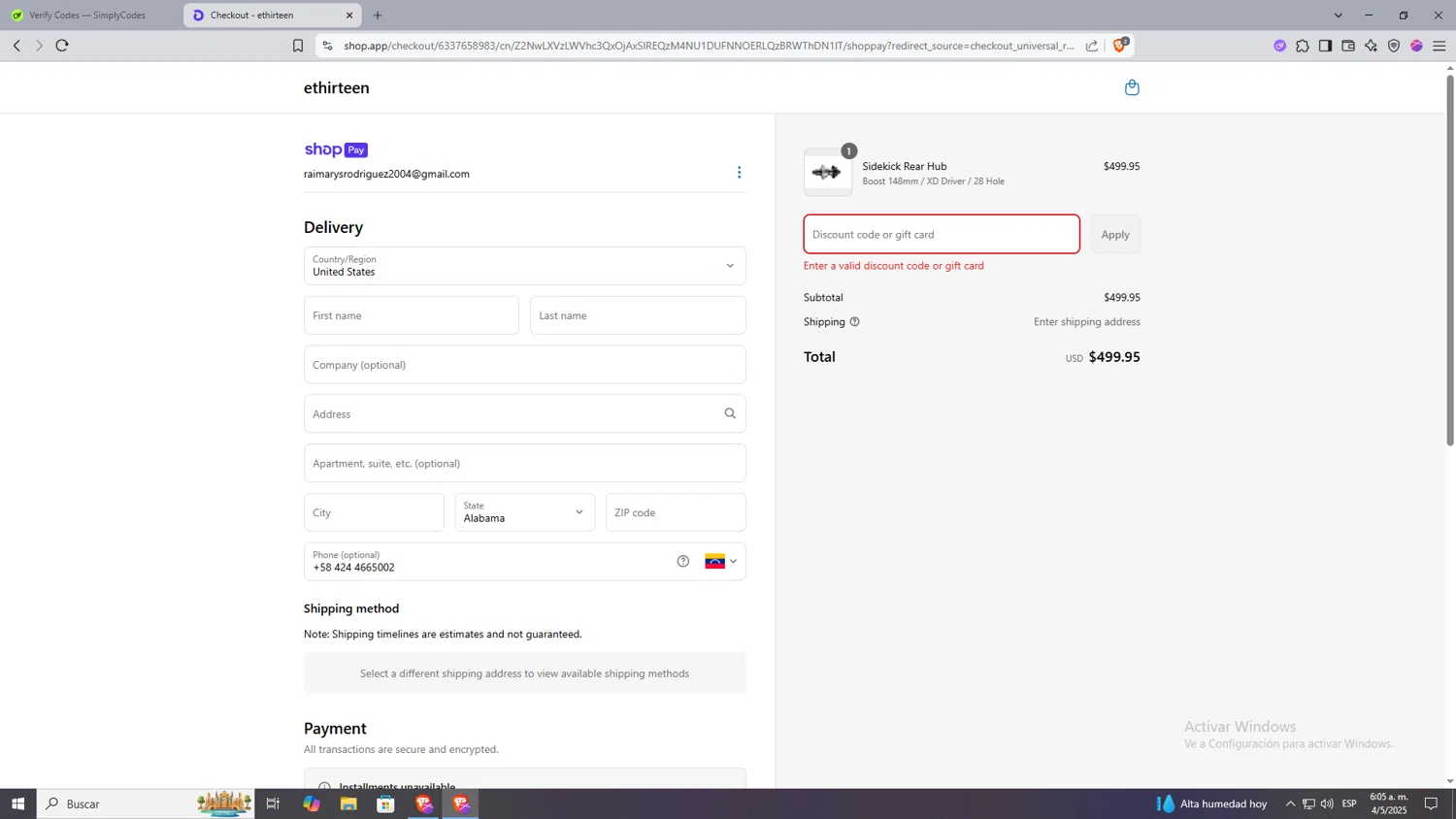Click the City input field

pyautogui.click(x=374, y=512)
